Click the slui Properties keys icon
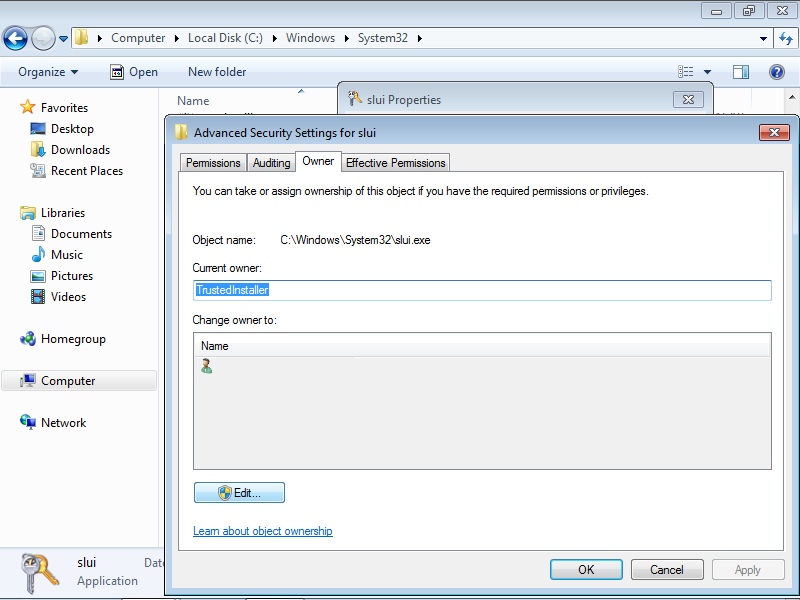The height and width of the screenshot is (600, 800). (355, 98)
